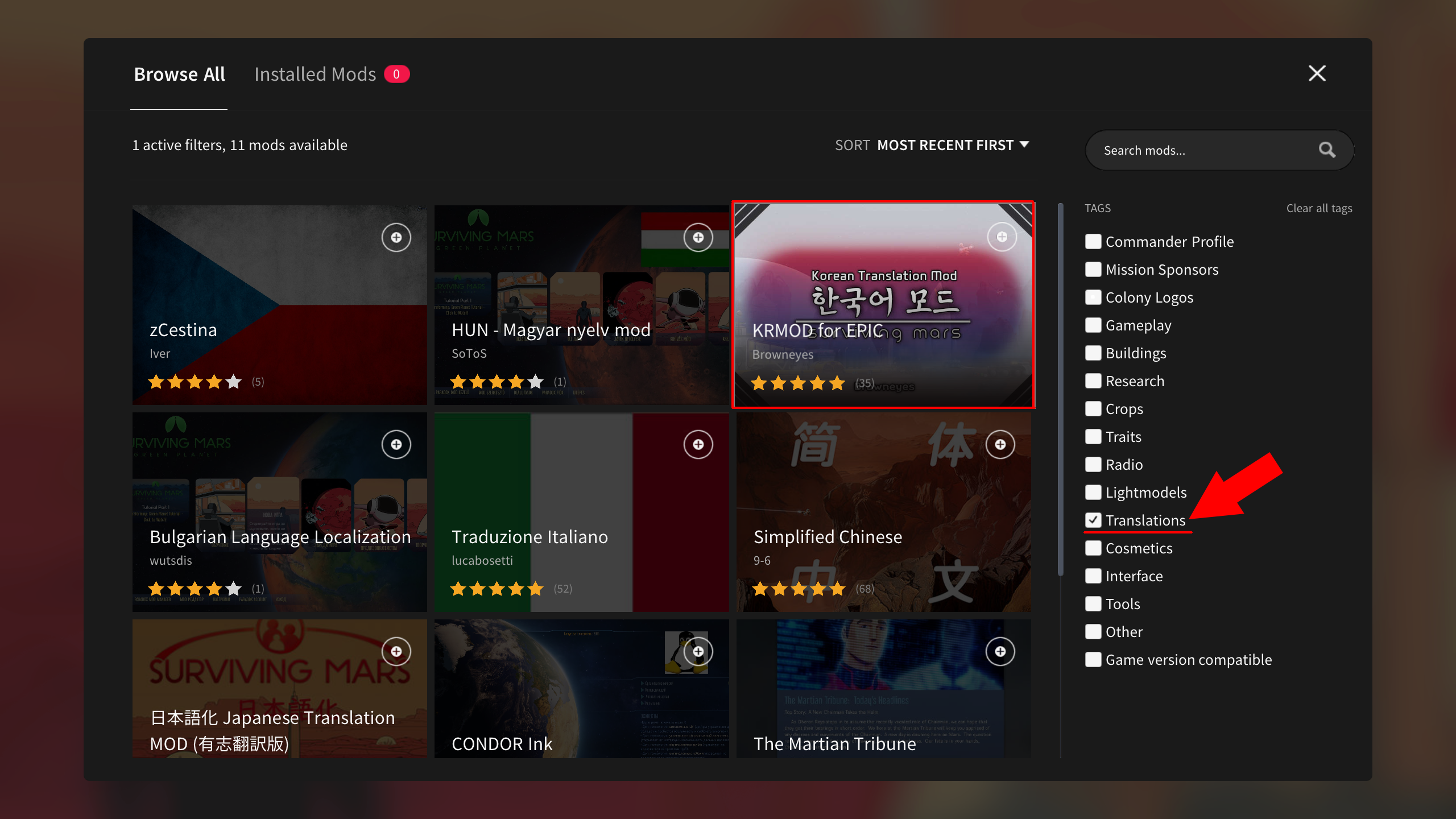Open The Martian Tribune mod card
1456x819 pixels.
click(883, 689)
